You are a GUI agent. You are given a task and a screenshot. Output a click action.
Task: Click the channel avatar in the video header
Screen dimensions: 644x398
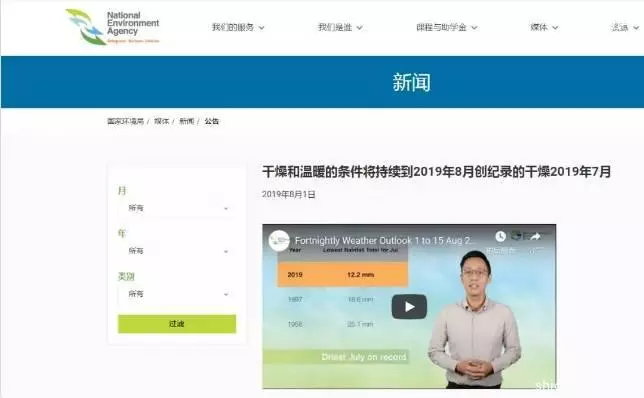click(x=279, y=240)
